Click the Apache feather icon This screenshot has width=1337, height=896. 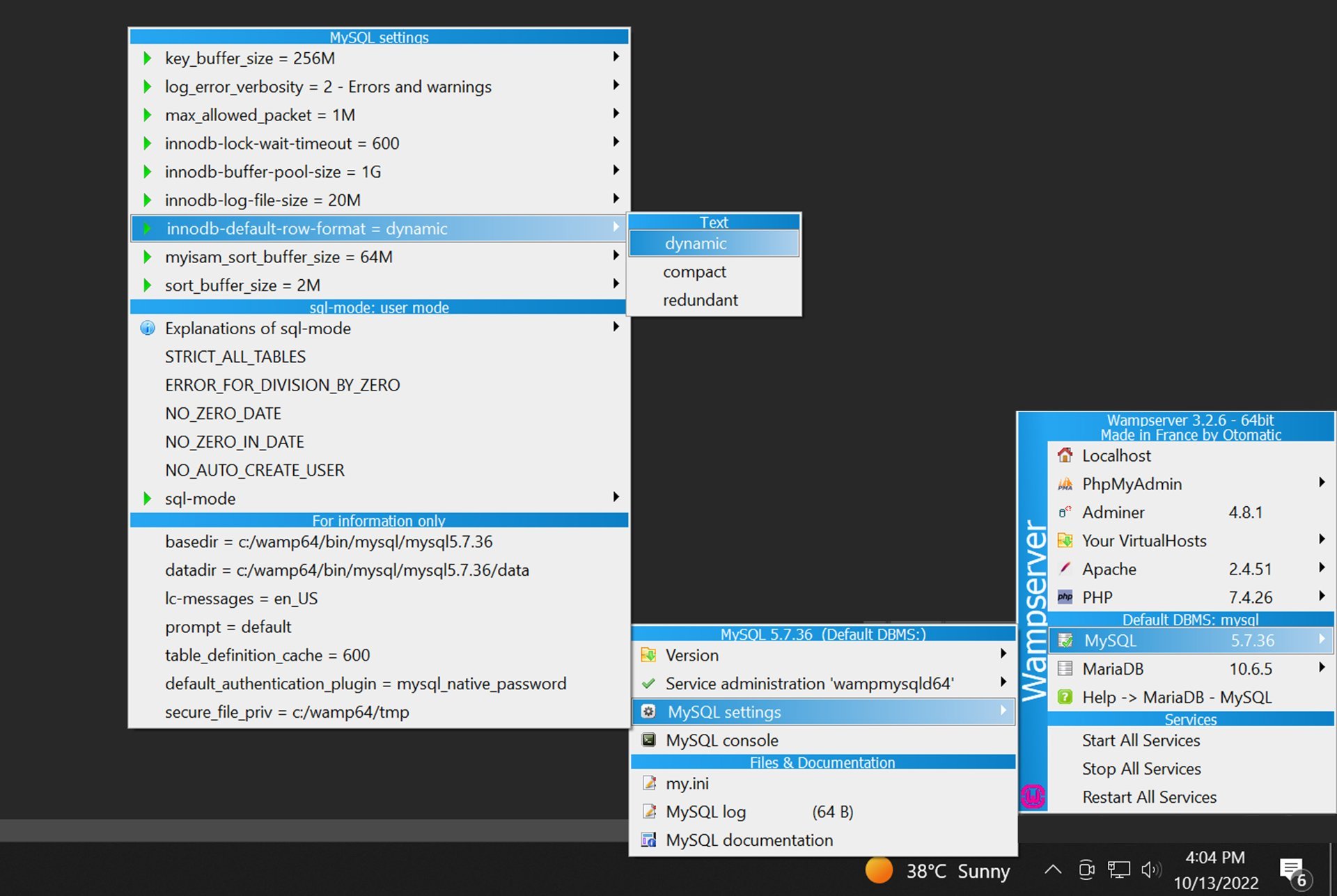pos(1065,569)
